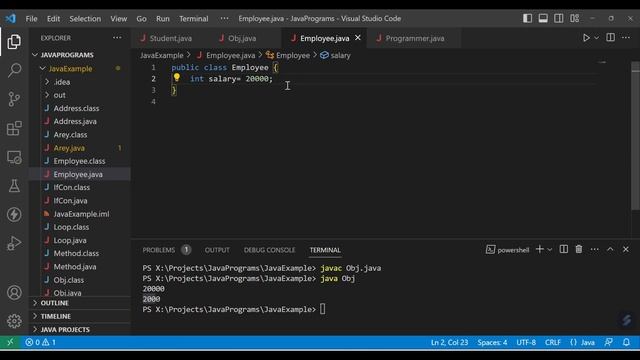Switch to the DEBUG CONSOLE tab
Screen dimensions: 640x360
269,250
